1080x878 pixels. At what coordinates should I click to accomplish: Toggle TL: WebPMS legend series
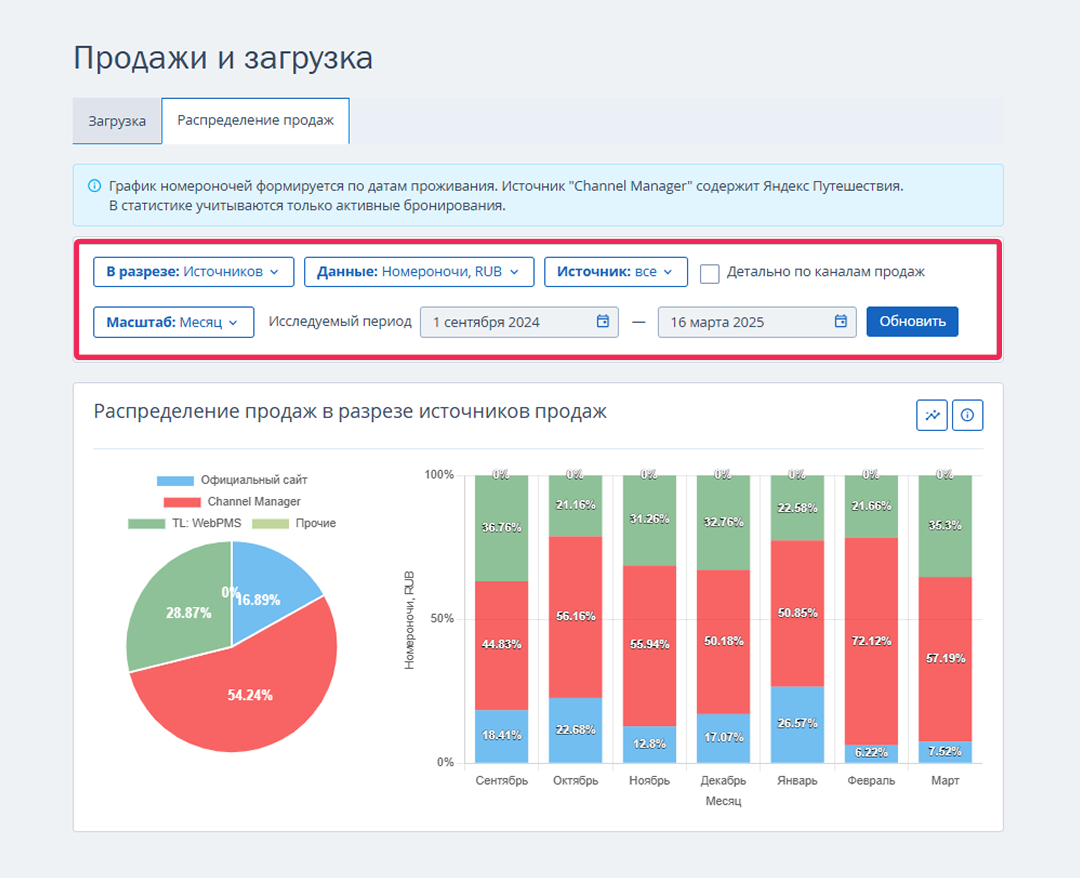click(185, 523)
